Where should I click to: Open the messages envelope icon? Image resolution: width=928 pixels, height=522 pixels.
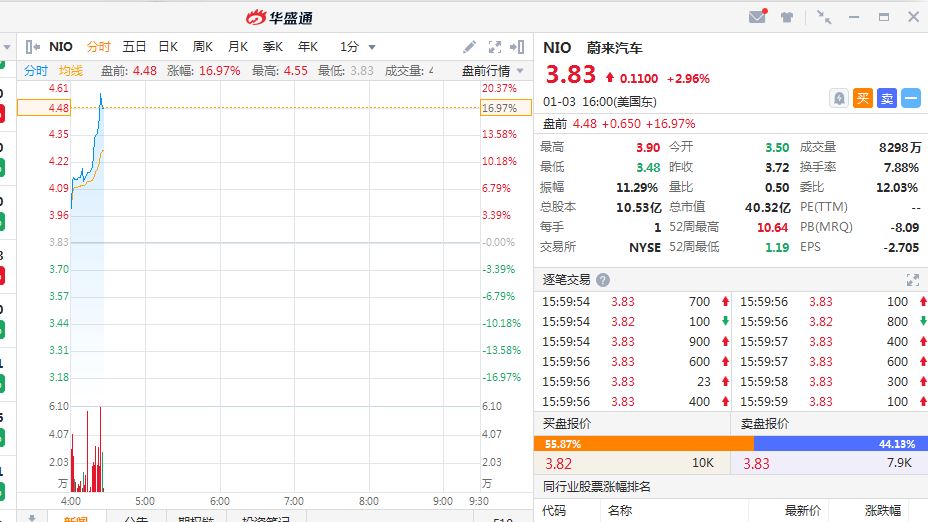(x=757, y=17)
